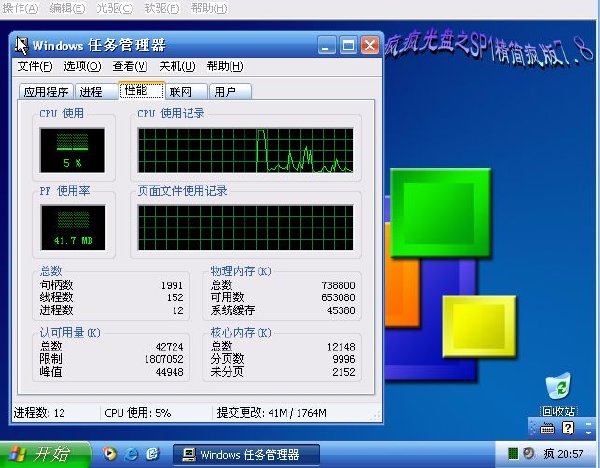The height and width of the screenshot is (468, 600).
Task: Open the 关机(U) menu
Action: 177,67
